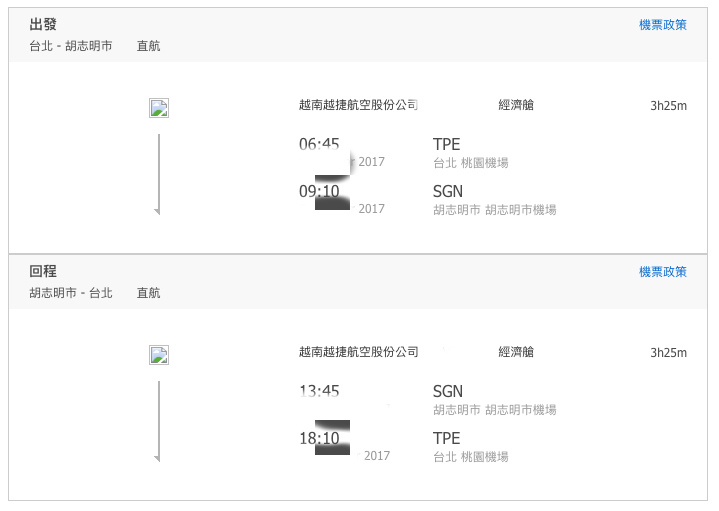Click TPE airport code in departure flight

[x=446, y=144]
